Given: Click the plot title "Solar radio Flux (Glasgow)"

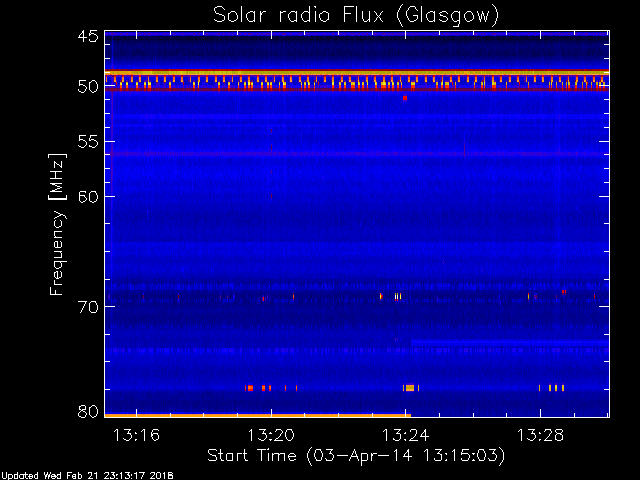Looking at the screenshot, I should point(356,16).
